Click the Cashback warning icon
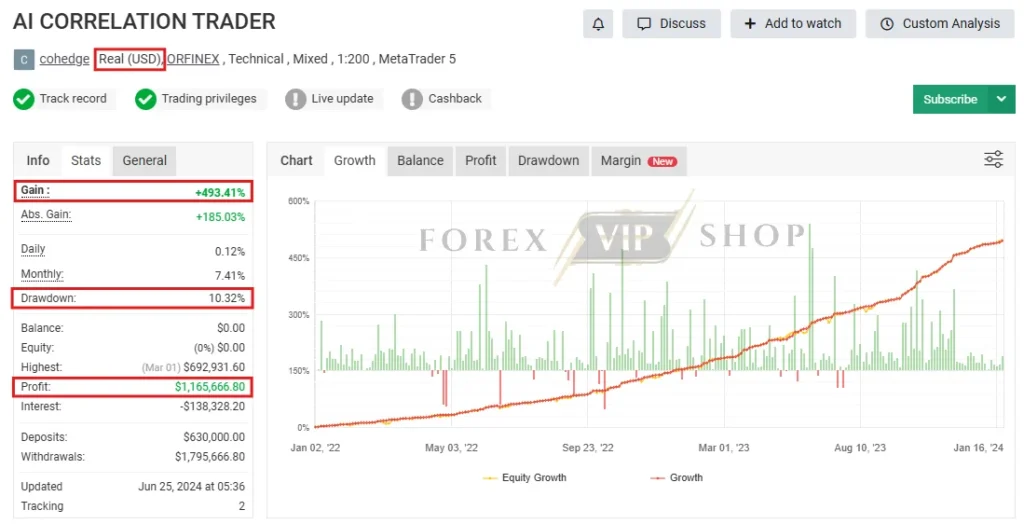Screen dimensions: 1024x524 pyautogui.click(x=412, y=99)
